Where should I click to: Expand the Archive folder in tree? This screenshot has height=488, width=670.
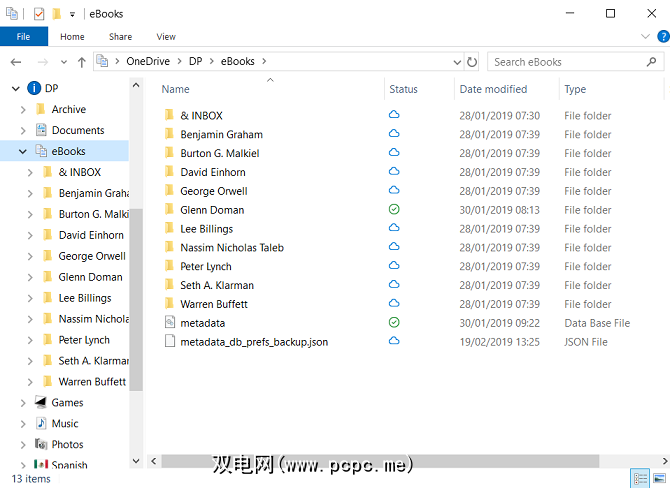pyautogui.click(x=23, y=110)
